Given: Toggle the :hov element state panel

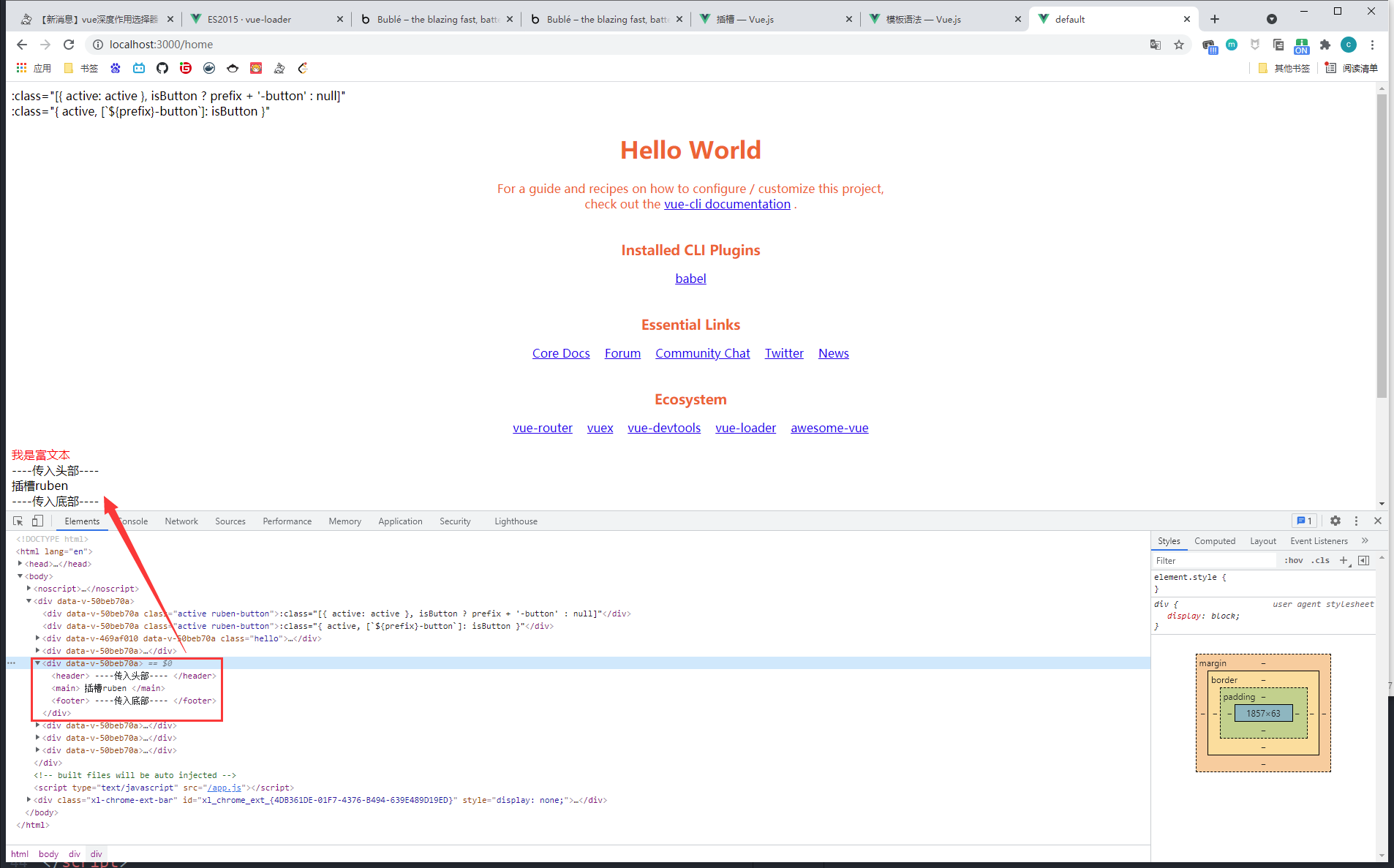Looking at the screenshot, I should [x=1293, y=561].
